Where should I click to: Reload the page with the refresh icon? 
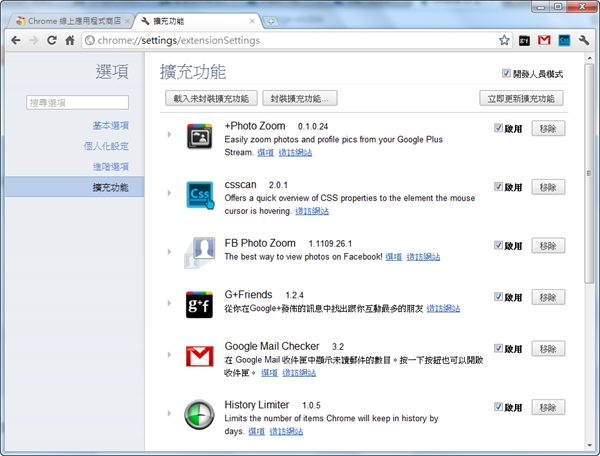point(52,40)
